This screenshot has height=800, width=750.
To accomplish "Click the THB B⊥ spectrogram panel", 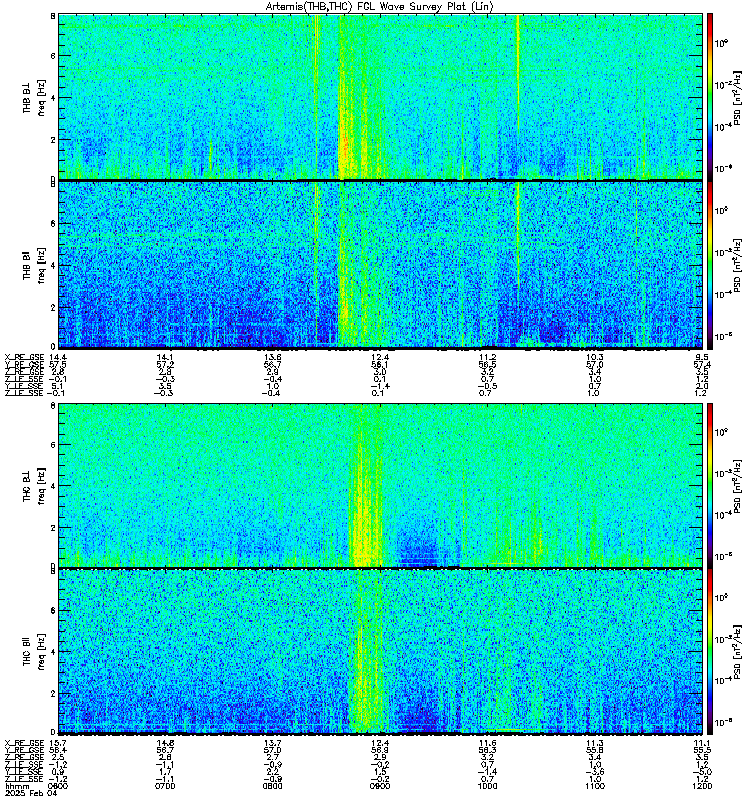I will (x=380, y=97).
